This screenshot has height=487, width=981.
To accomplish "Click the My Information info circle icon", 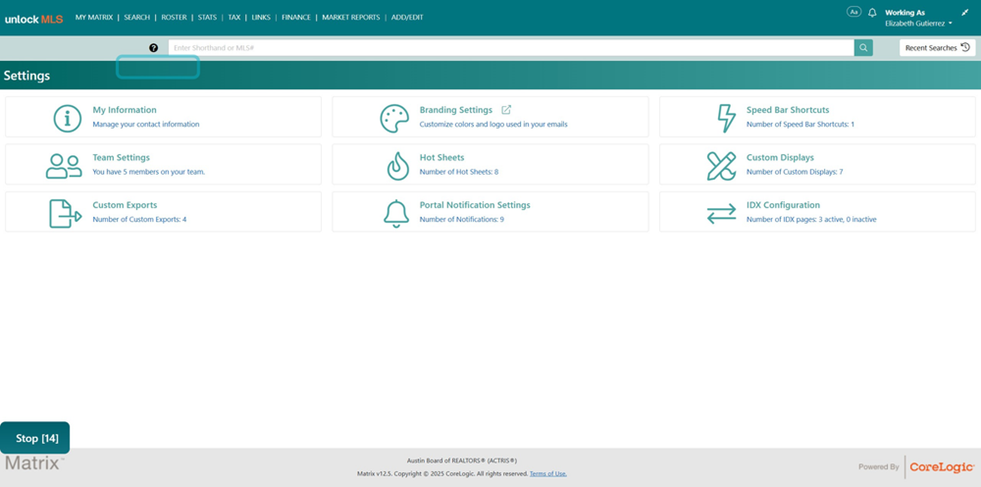I will [x=68, y=118].
